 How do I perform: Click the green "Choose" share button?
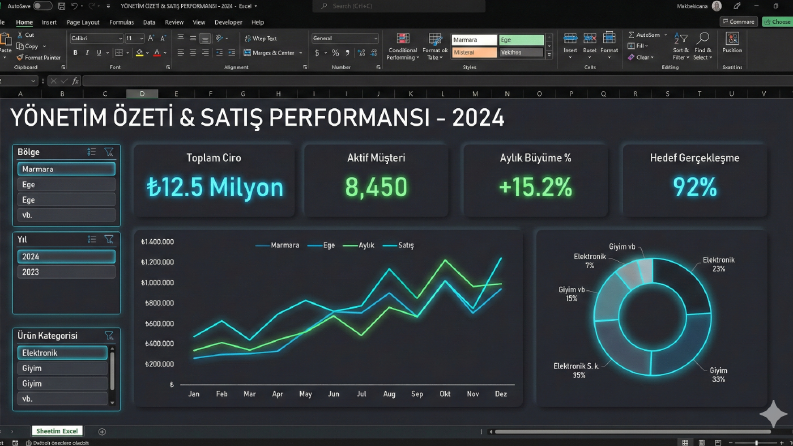(x=777, y=22)
